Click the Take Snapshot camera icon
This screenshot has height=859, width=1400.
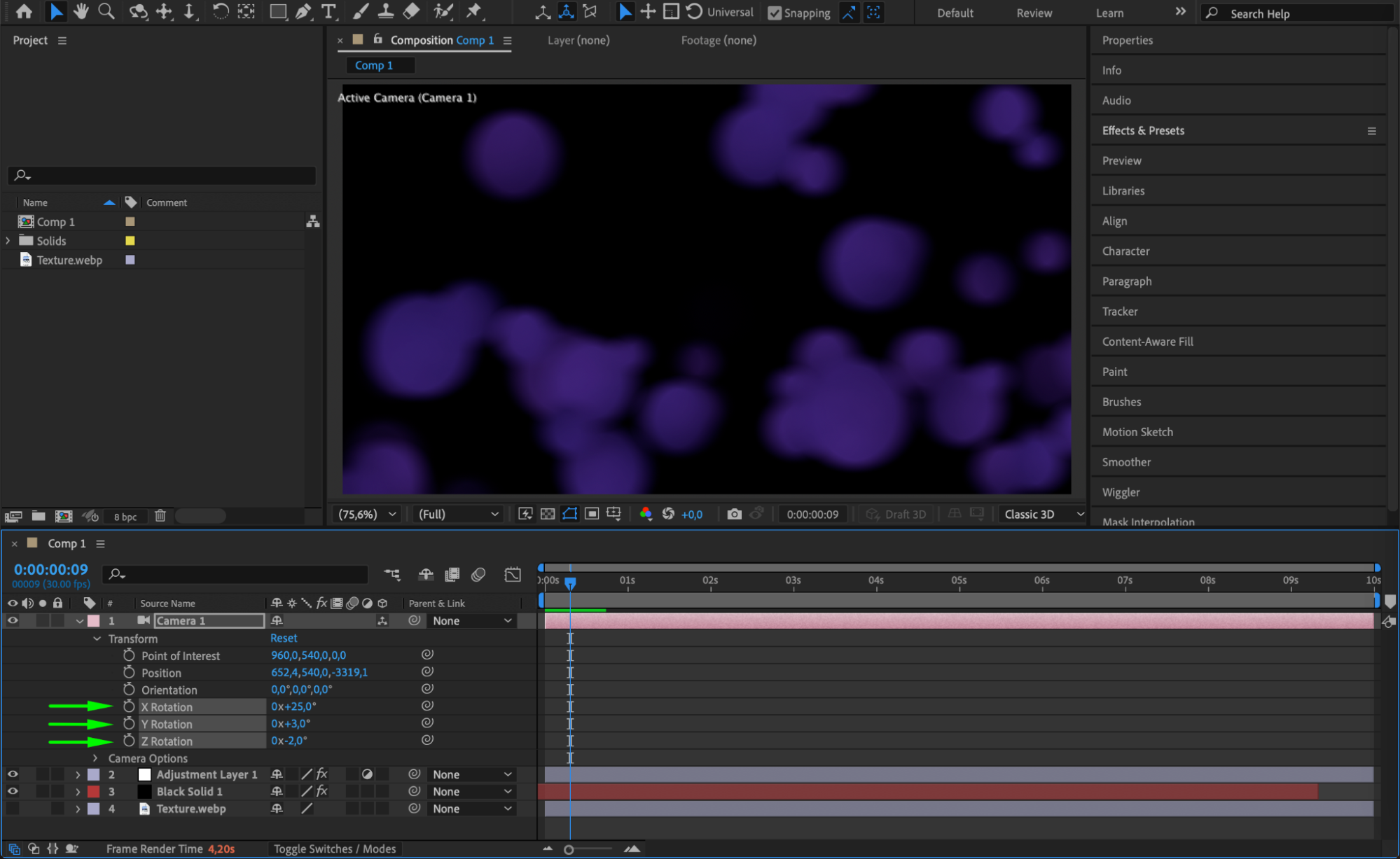(x=734, y=514)
